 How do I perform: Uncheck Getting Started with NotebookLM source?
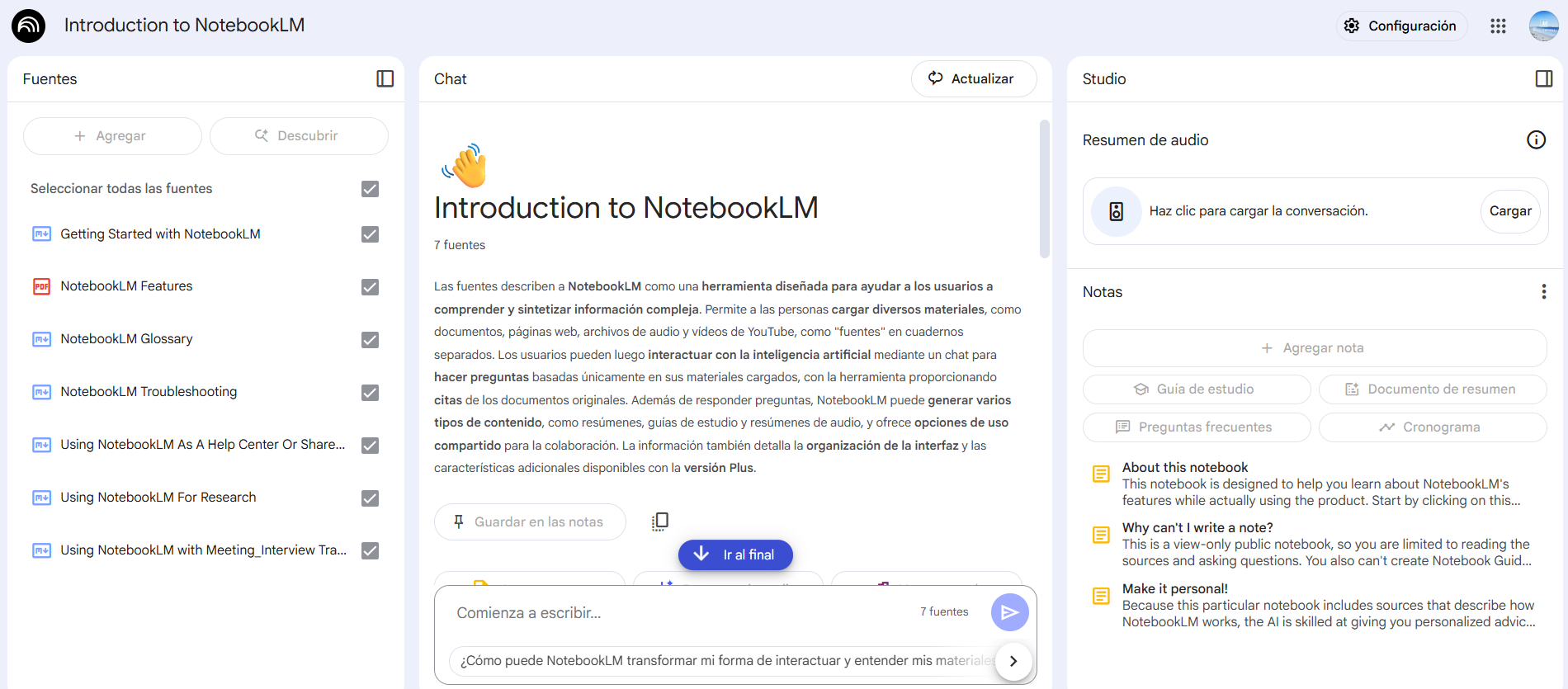[370, 234]
